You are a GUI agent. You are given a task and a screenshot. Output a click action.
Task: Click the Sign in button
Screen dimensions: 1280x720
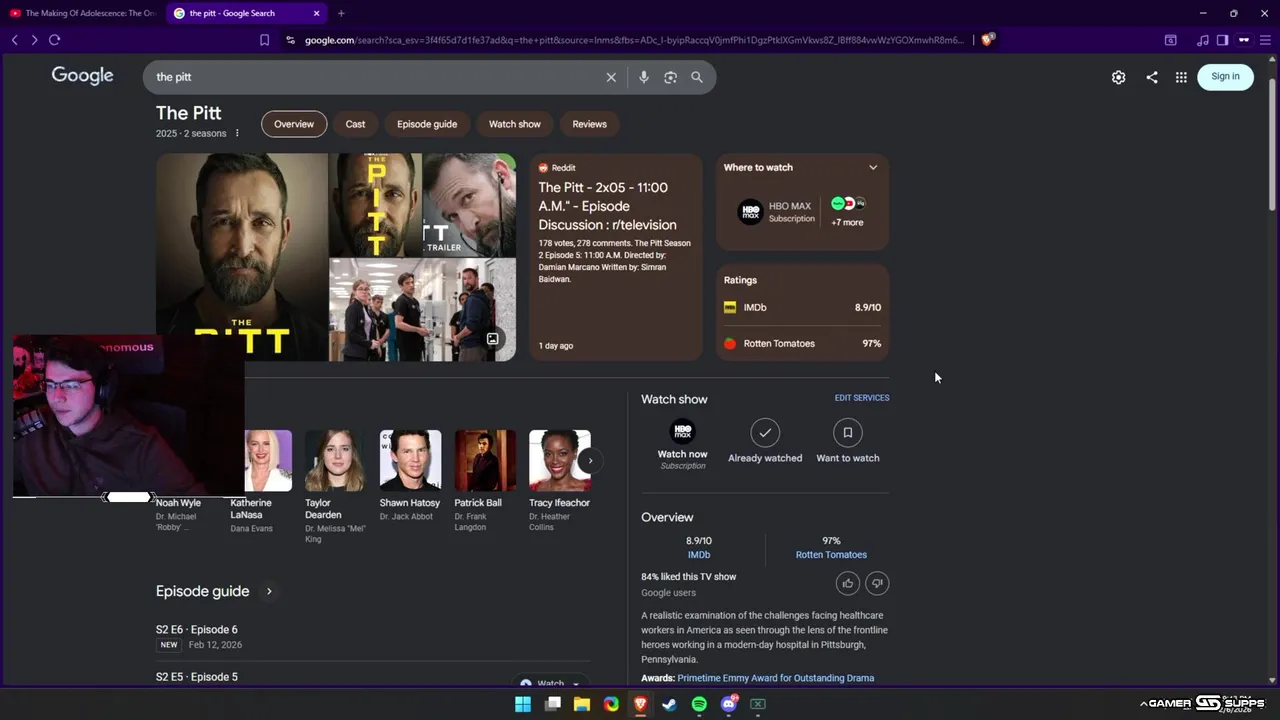(1225, 76)
